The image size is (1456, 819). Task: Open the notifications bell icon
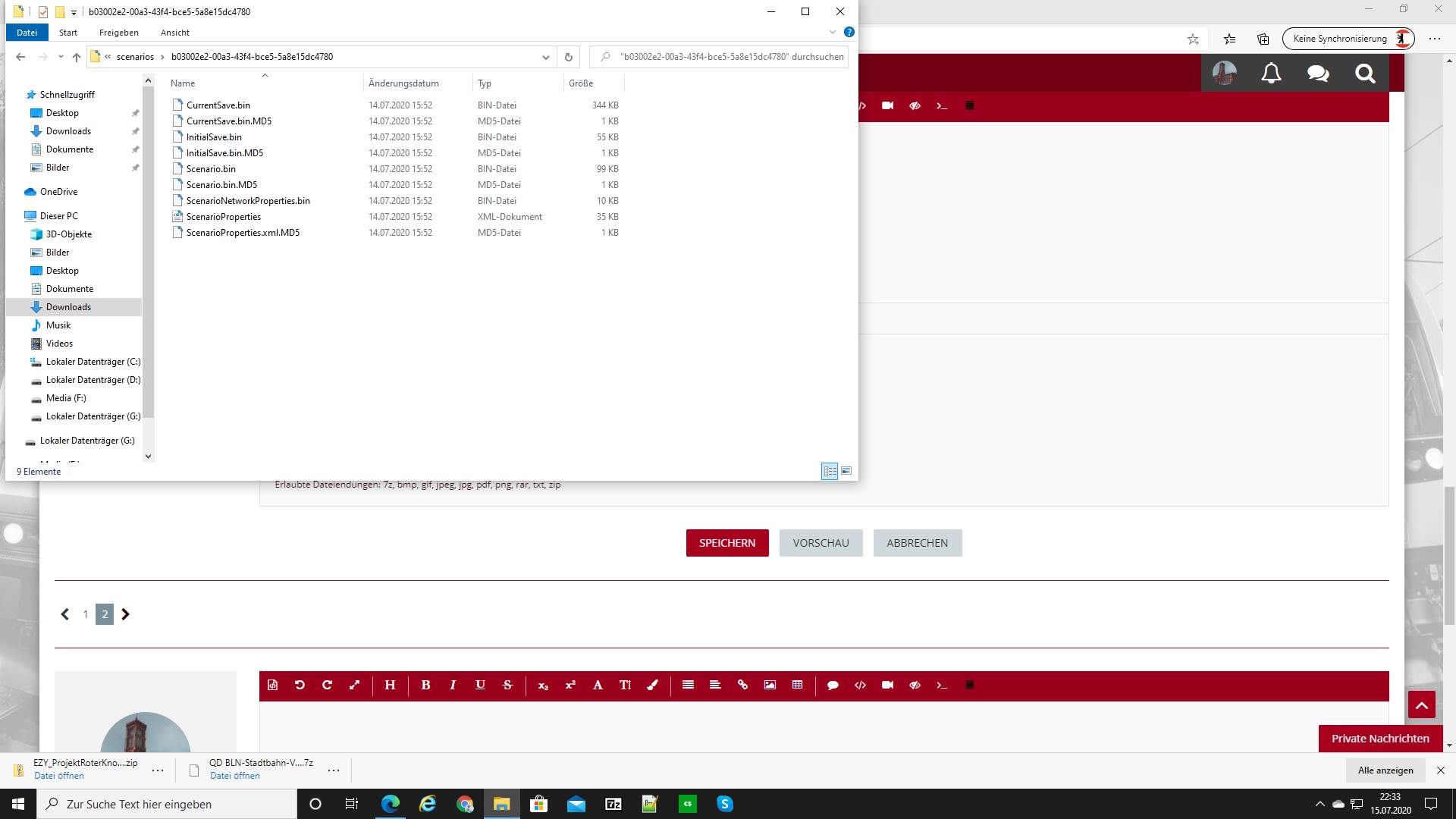click(1271, 74)
